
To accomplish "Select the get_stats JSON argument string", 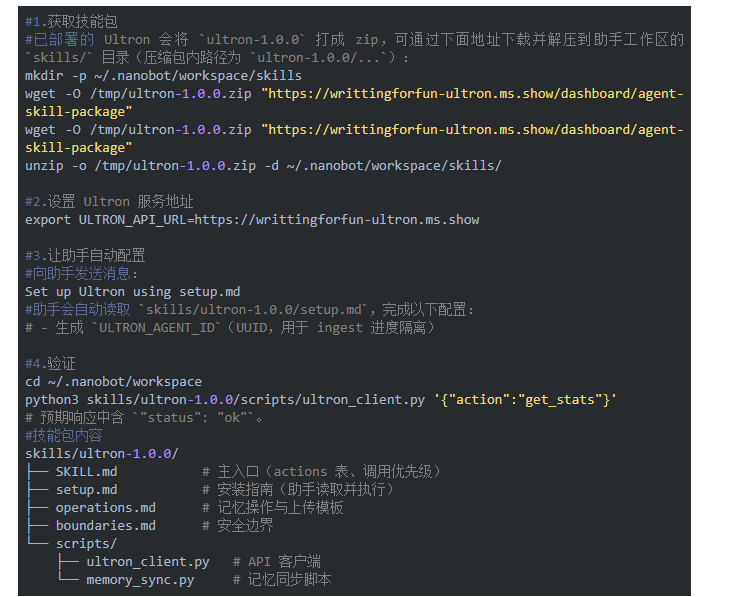I will 525,399.
